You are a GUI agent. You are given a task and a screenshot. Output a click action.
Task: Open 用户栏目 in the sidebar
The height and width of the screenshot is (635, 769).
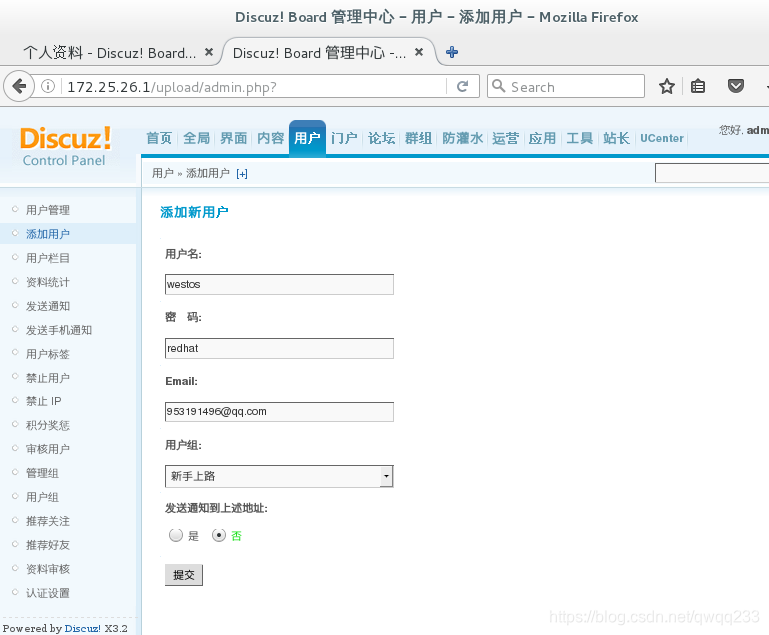pyautogui.click(x=48, y=258)
